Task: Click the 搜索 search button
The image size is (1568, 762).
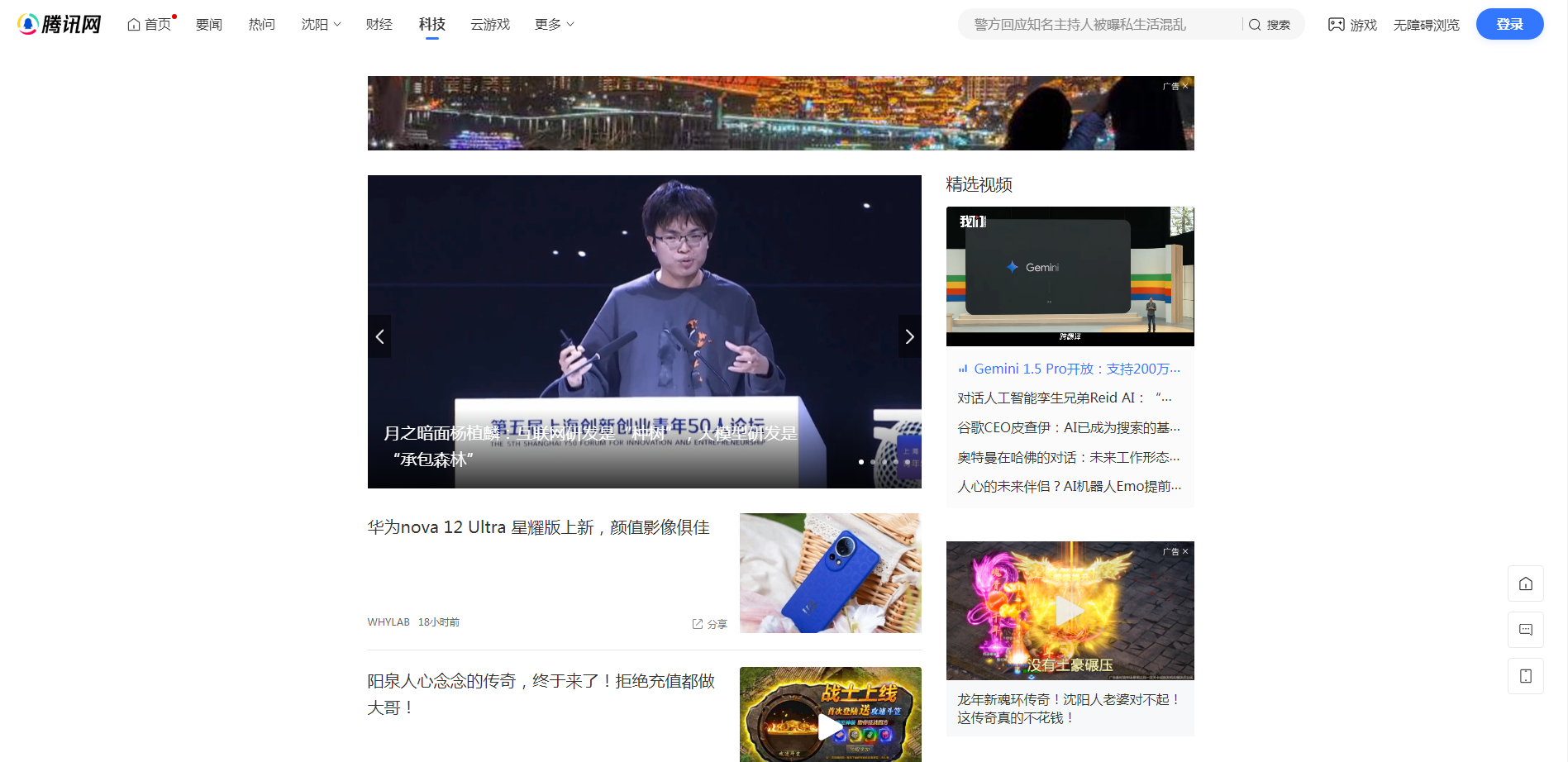Action: pyautogui.click(x=1270, y=25)
